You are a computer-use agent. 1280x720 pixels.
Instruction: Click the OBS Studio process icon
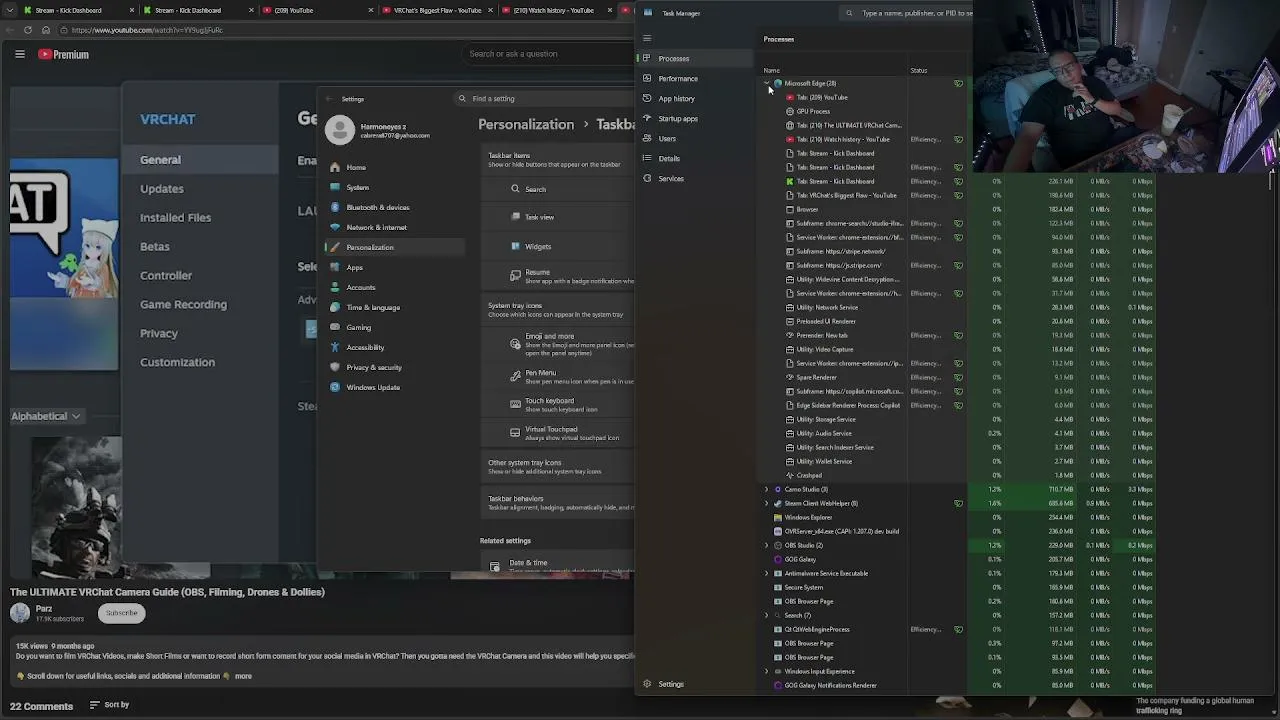(x=778, y=545)
